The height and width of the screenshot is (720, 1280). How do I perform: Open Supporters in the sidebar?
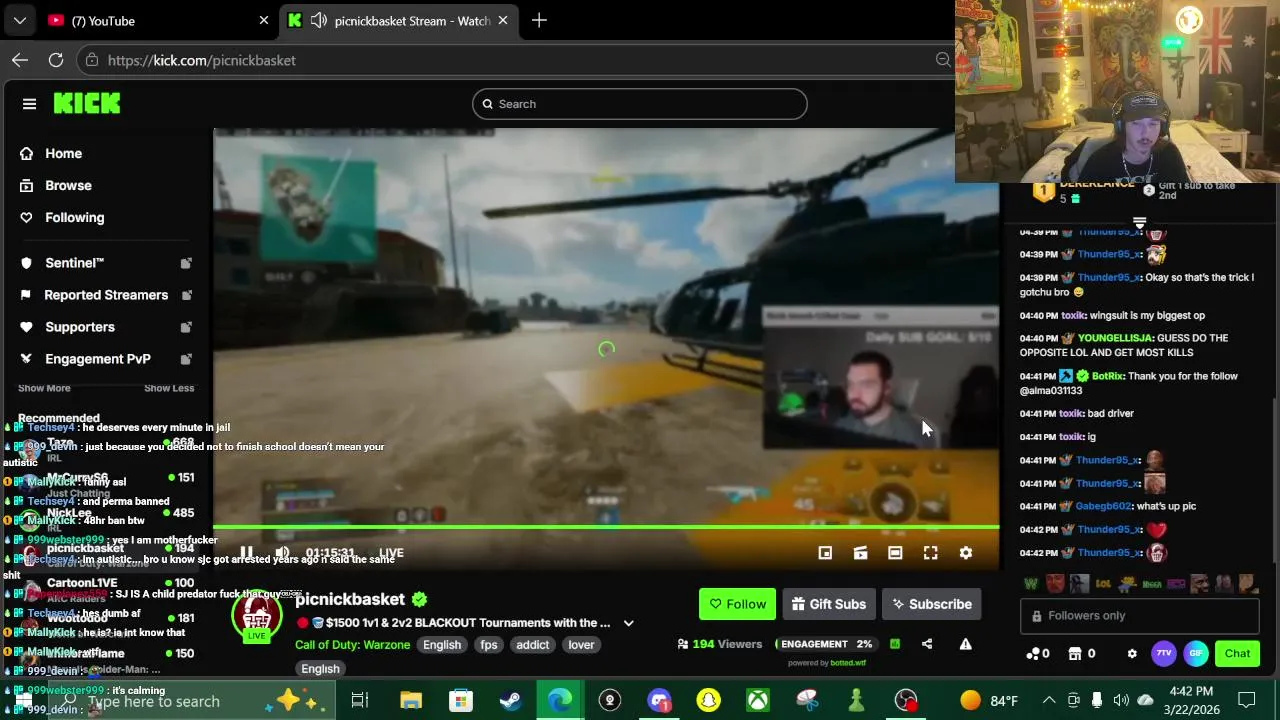[79, 327]
